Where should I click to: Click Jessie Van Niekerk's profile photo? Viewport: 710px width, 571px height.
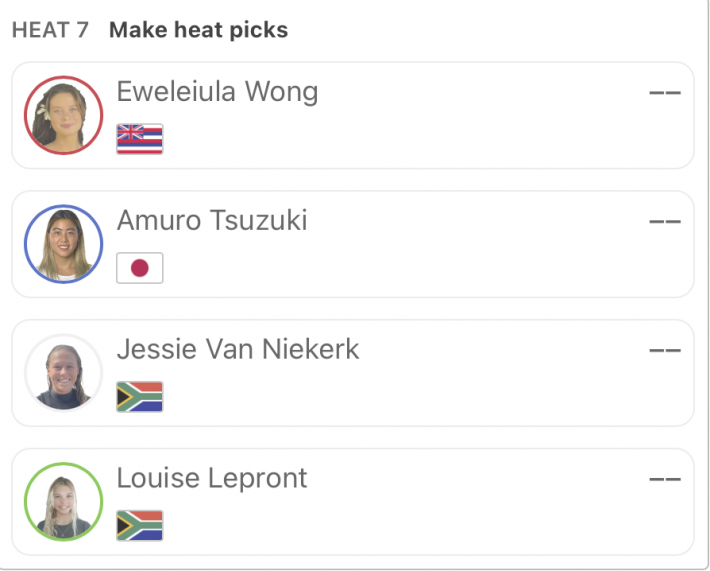pos(63,373)
